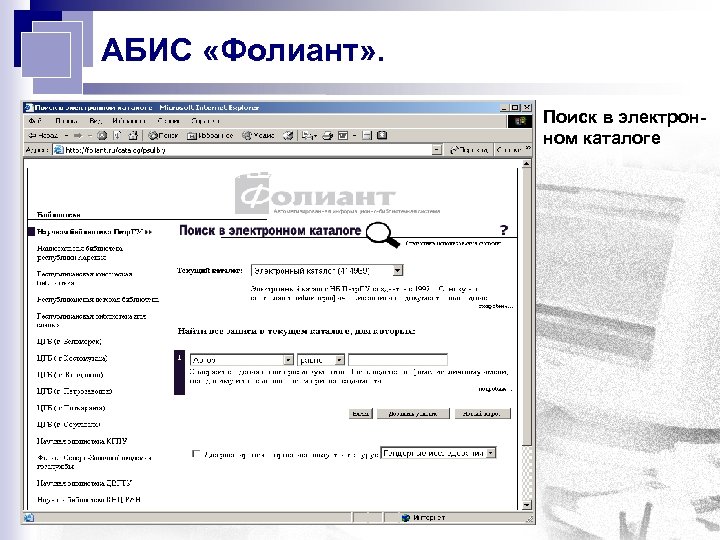Open the View (Вид) menu
The height and width of the screenshot is (540, 720).
[95, 121]
